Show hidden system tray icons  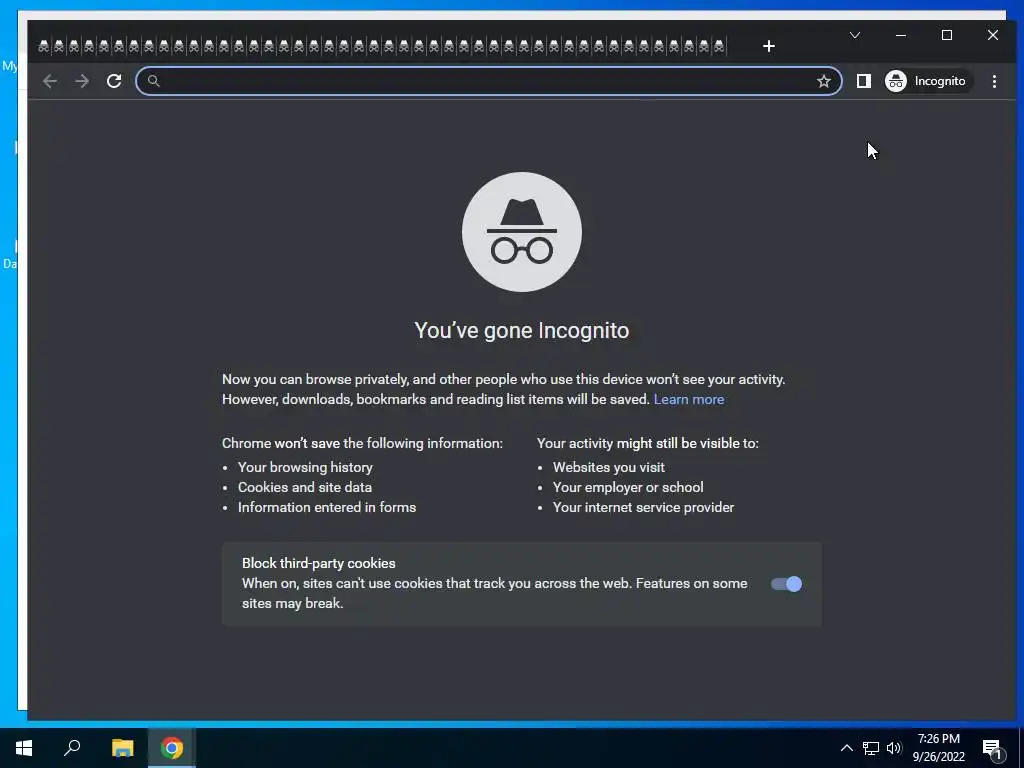846,748
